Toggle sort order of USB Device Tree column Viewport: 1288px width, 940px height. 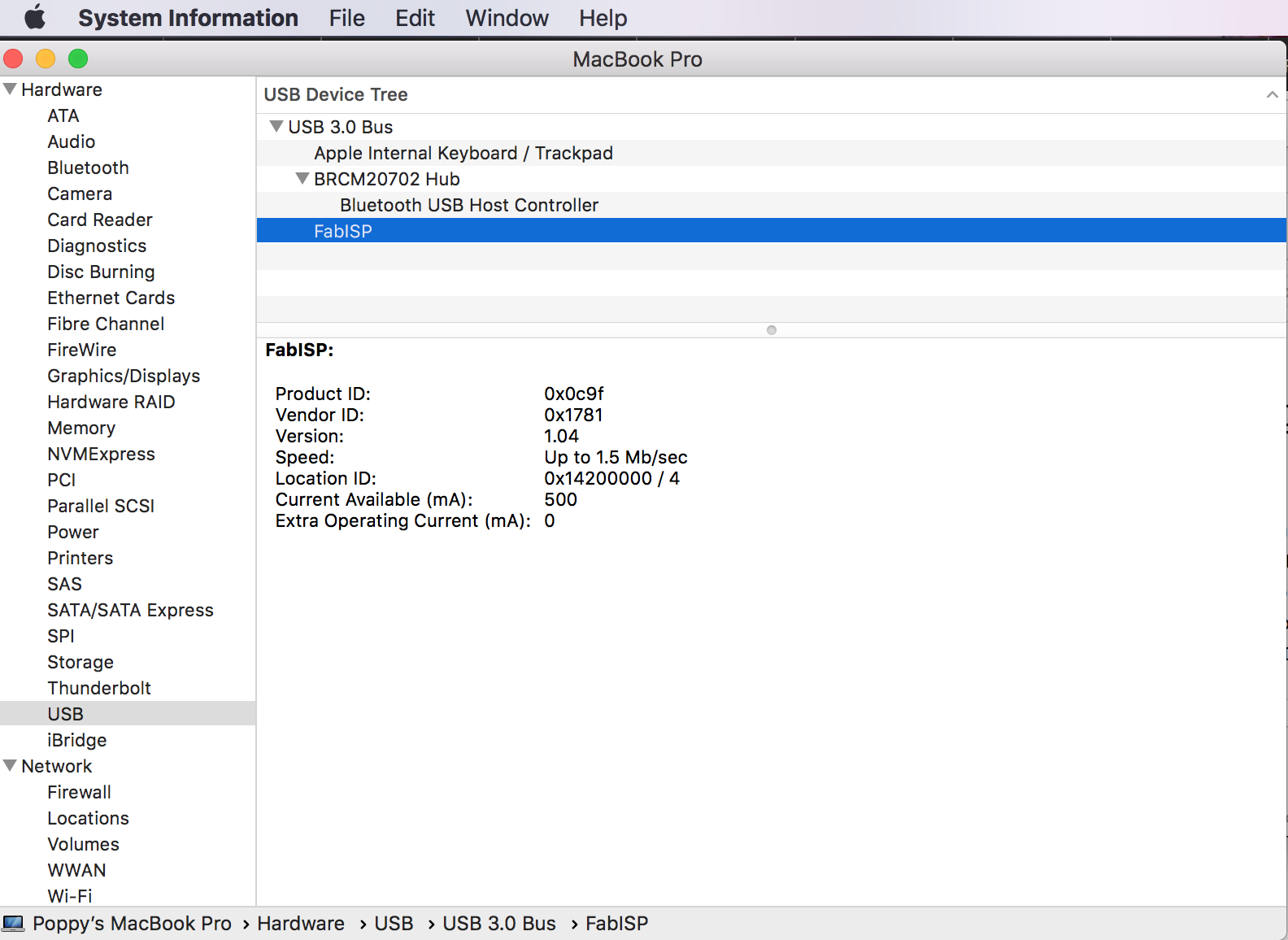click(1272, 95)
